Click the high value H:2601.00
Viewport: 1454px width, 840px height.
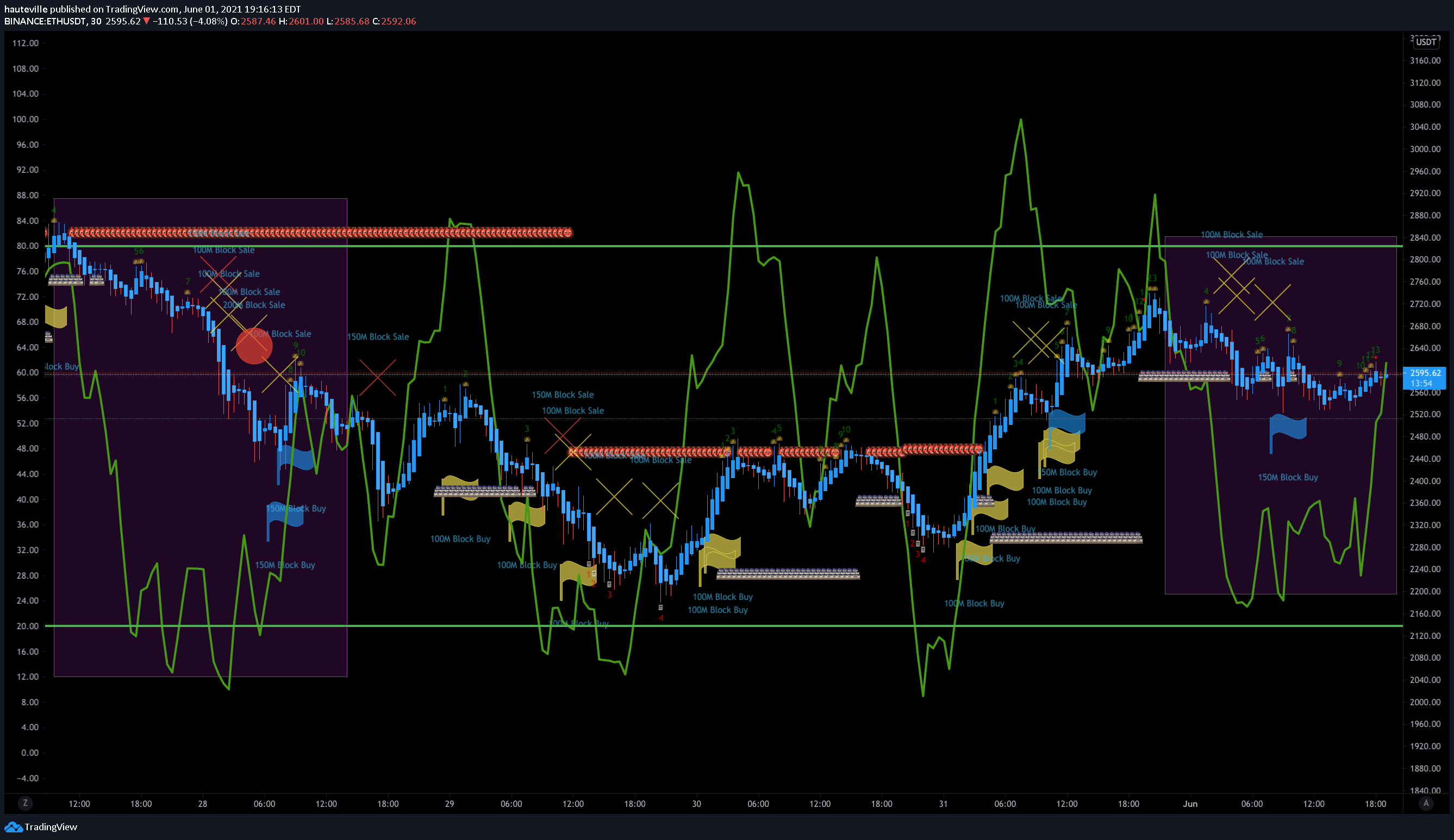tap(301, 21)
